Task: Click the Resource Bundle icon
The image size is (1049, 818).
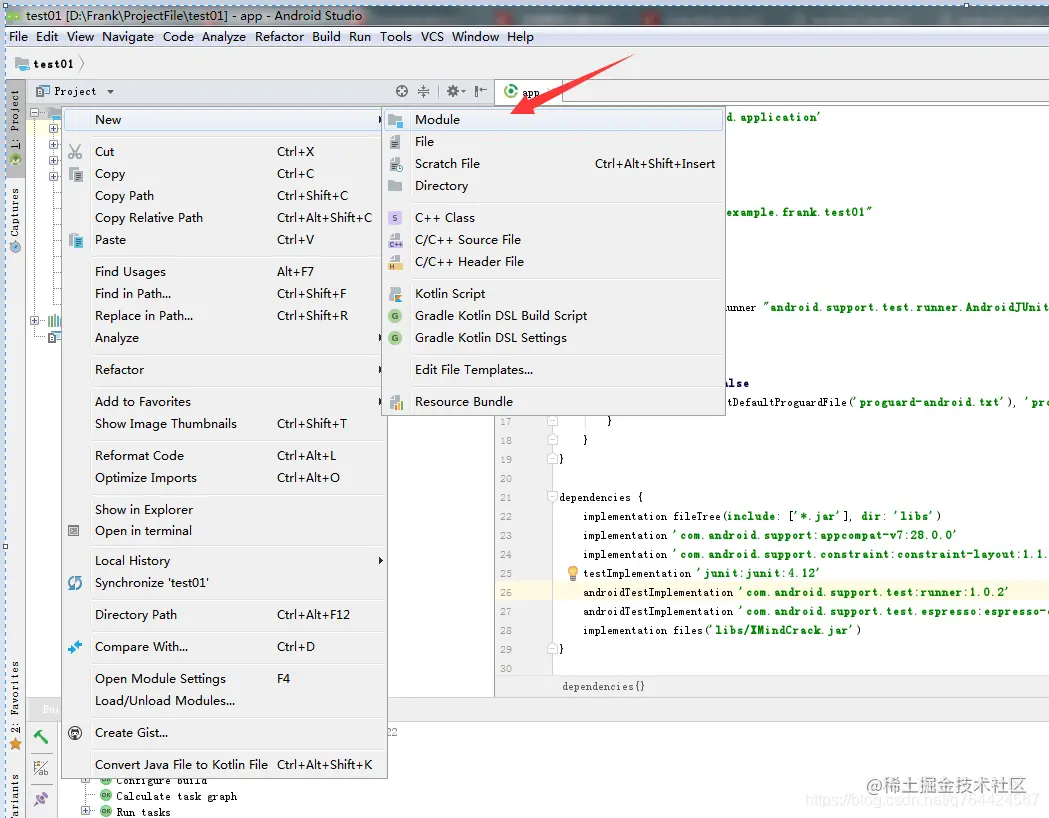Action: (396, 403)
